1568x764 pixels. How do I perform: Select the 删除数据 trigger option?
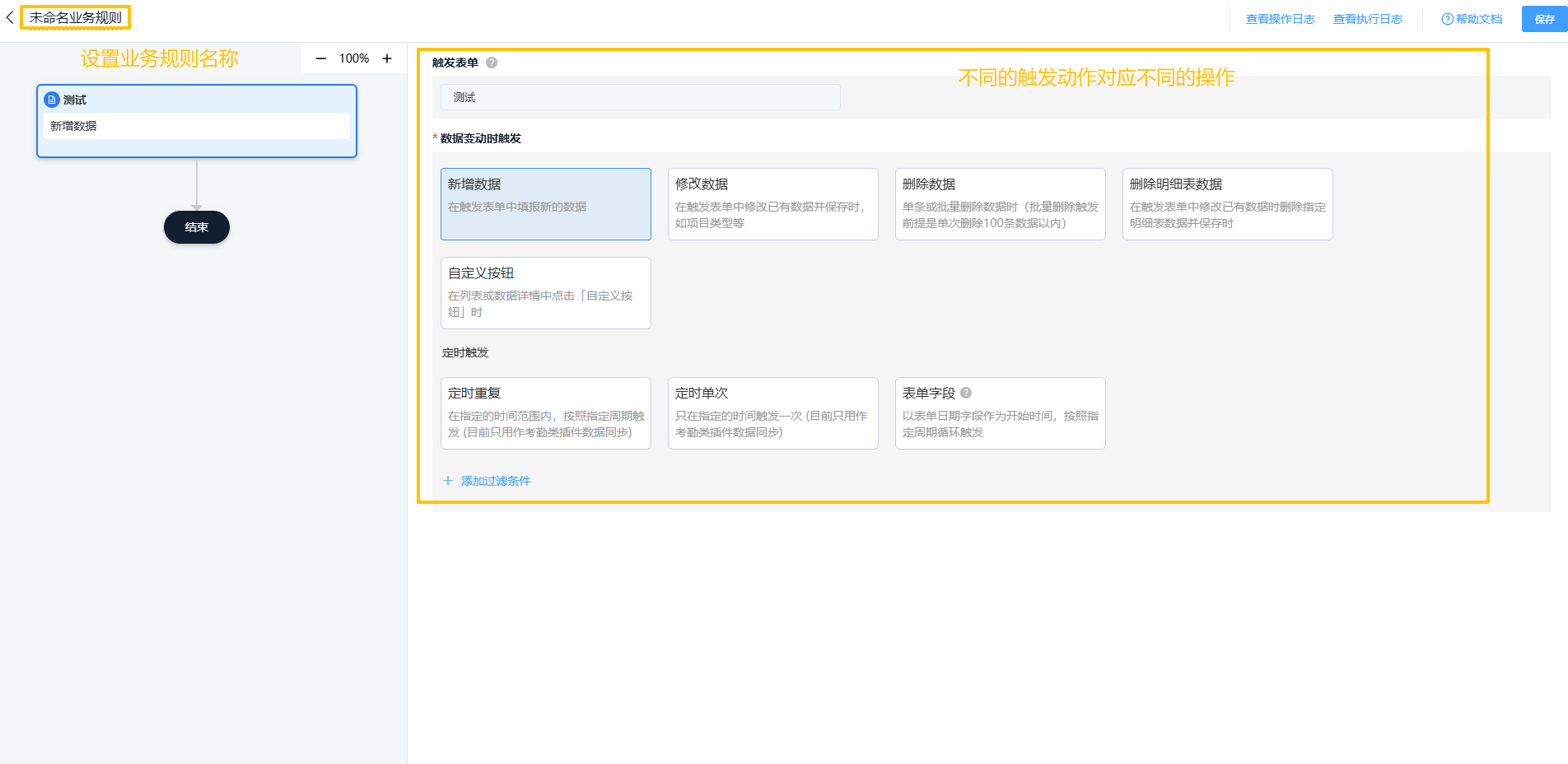click(1000, 204)
